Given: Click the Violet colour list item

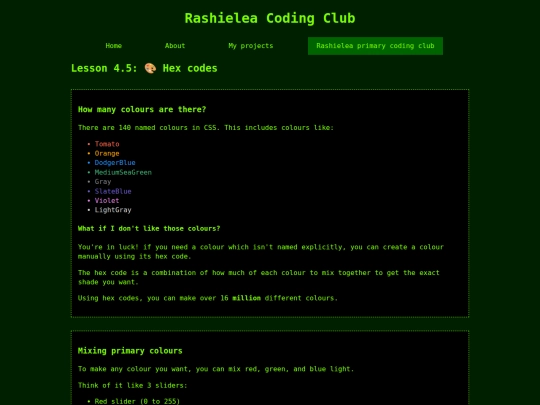Looking at the screenshot, I should (x=107, y=200).
